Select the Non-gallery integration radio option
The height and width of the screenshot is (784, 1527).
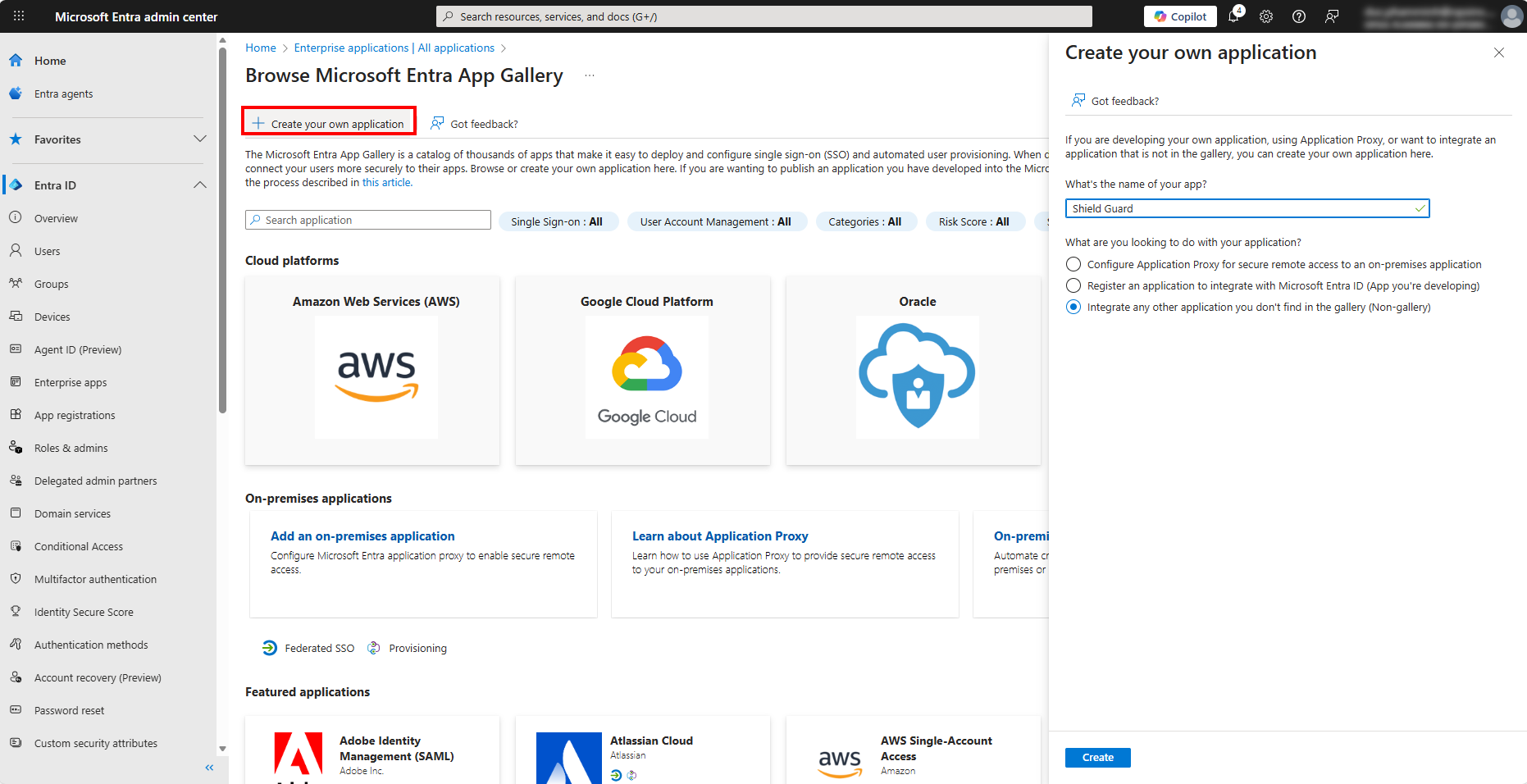(x=1073, y=307)
